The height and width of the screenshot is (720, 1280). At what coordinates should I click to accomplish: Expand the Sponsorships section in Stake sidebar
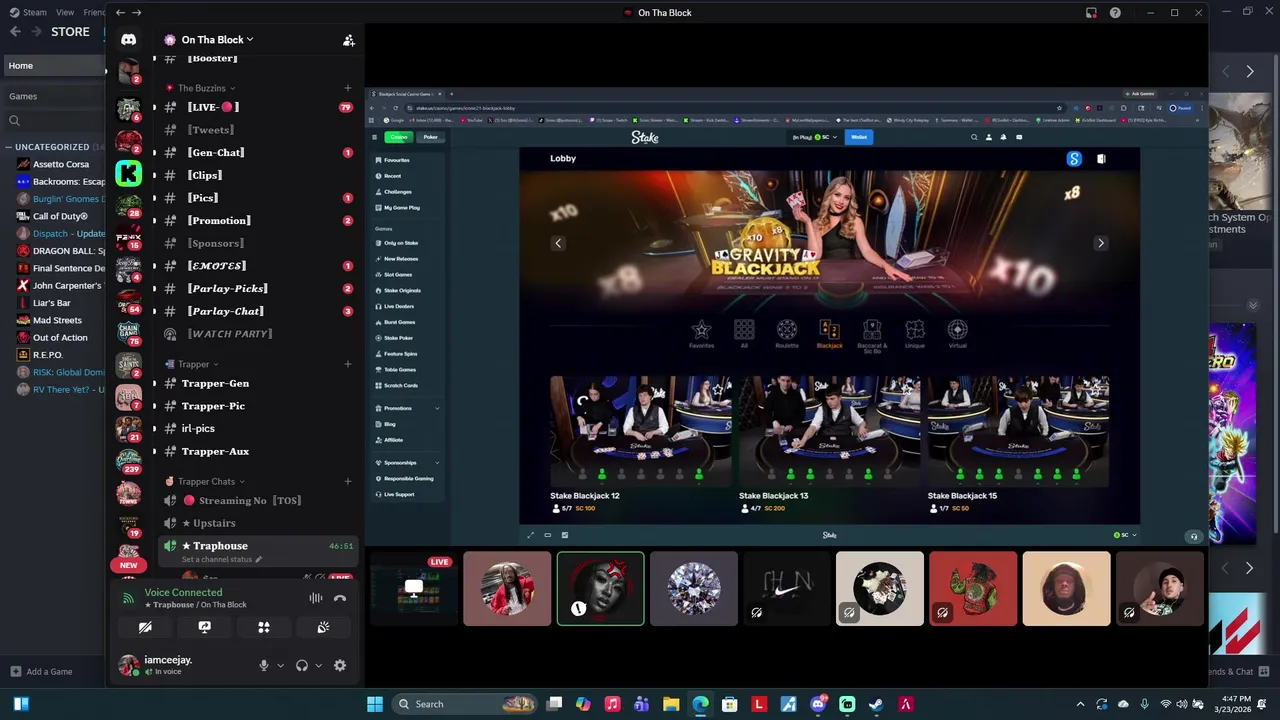pos(437,463)
